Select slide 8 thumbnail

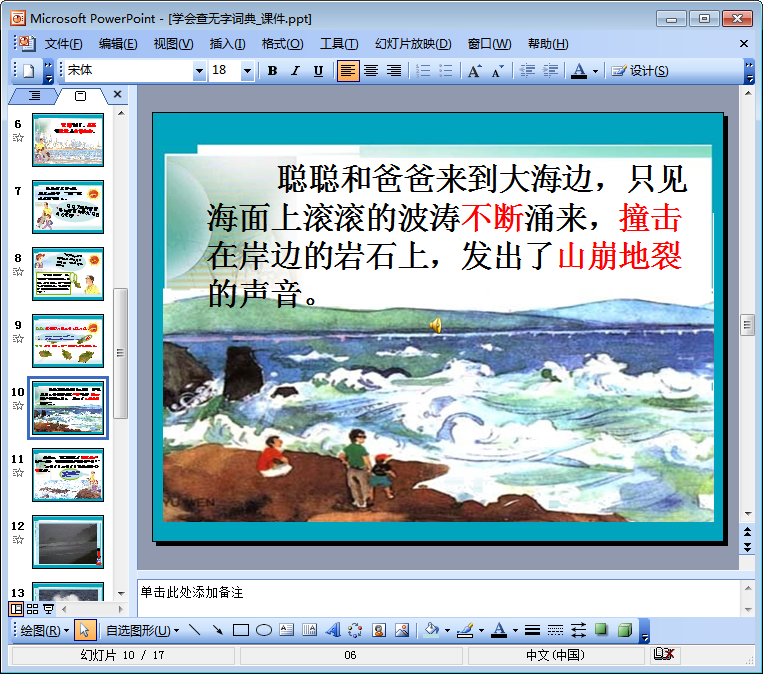pos(68,274)
